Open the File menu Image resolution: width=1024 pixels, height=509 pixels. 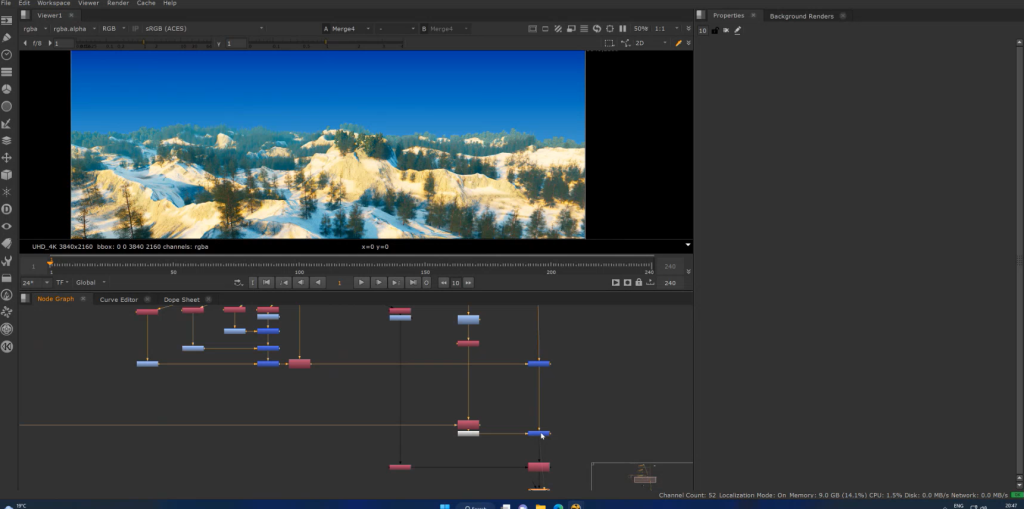[6, 3]
